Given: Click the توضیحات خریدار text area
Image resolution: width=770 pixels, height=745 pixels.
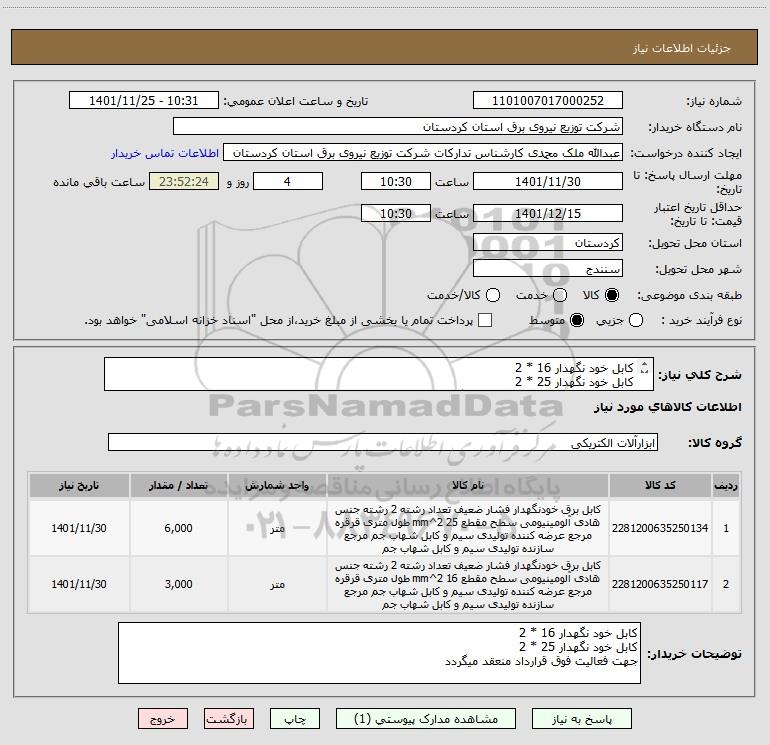Looking at the screenshot, I should [379, 653].
